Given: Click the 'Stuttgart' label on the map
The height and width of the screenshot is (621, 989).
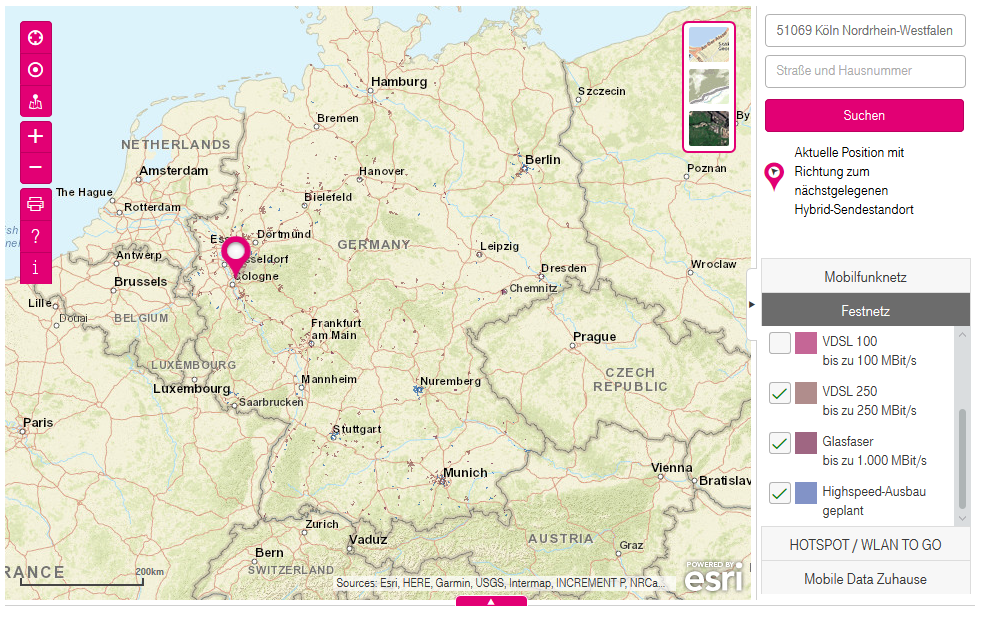Looking at the screenshot, I should 357,429.
